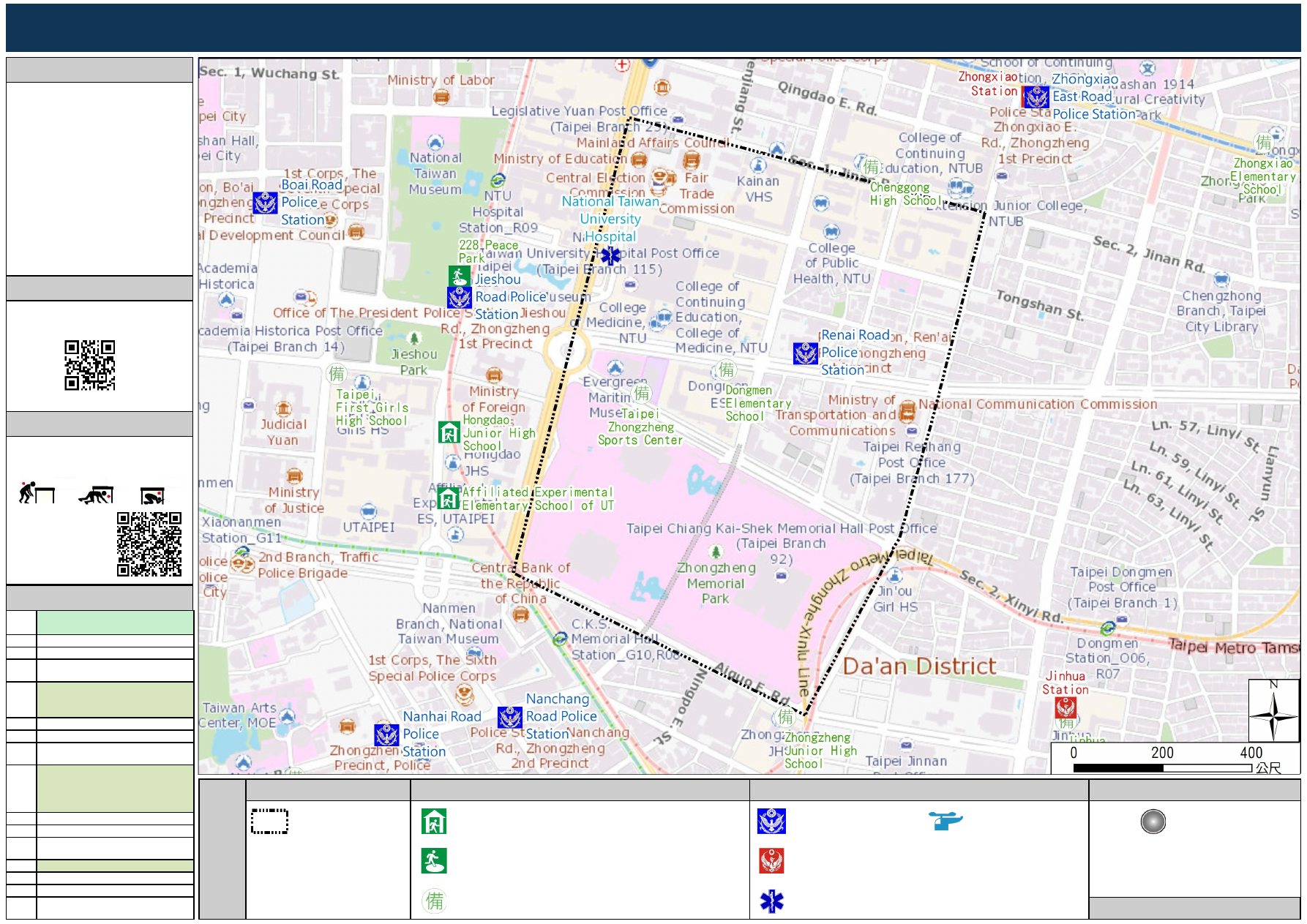Select the 備 marker beside Taipei First Girls High School
This screenshot has width=1307, height=924.
point(336,374)
